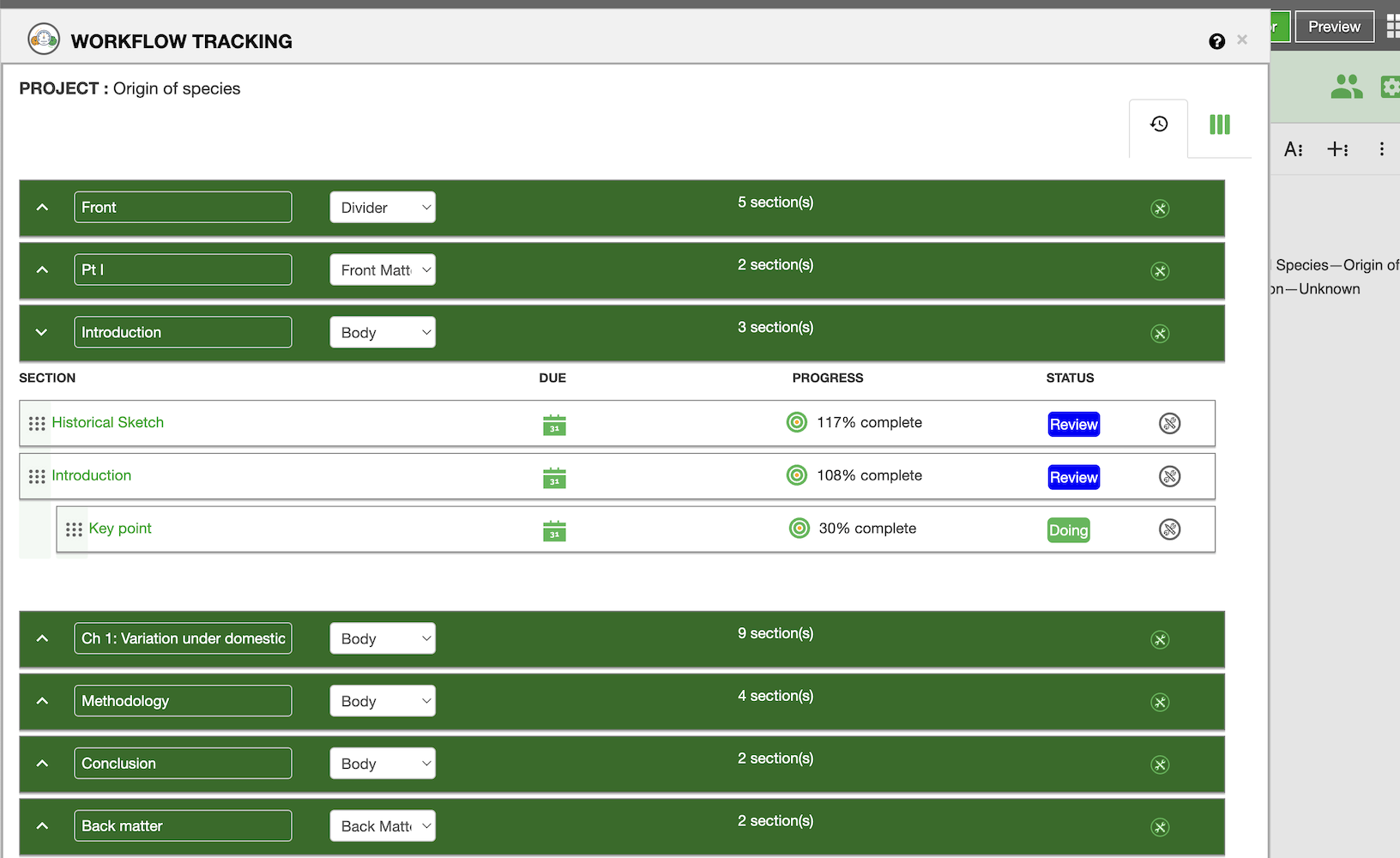Click the progress target icon for Introduction section
Image resolution: width=1400 pixels, height=858 pixels.
[x=797, y=475]
